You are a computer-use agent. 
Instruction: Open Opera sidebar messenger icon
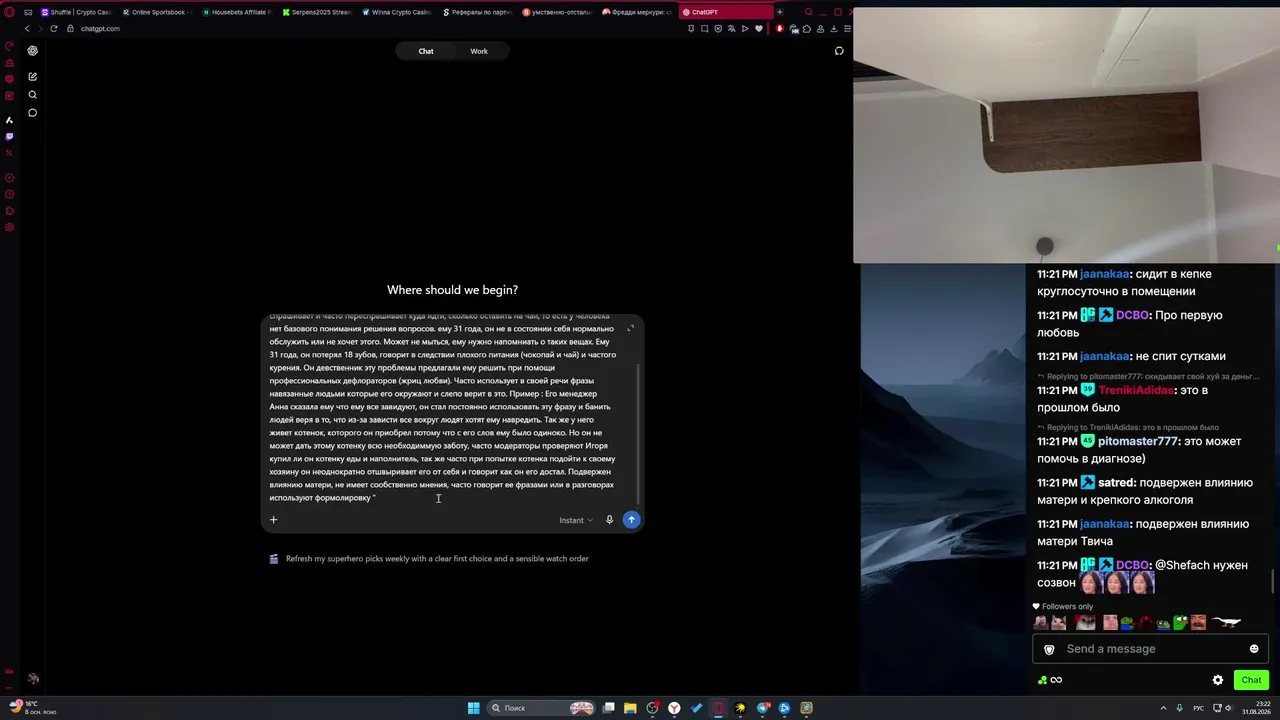point(9,136)
